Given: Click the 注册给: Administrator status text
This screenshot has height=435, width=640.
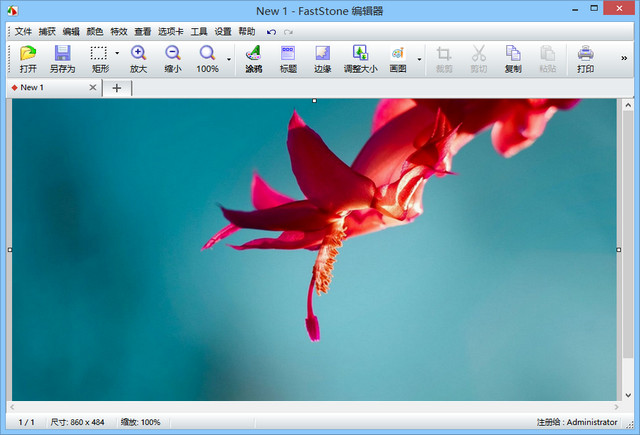Looking at the screenshot, I should coord(577,422).
